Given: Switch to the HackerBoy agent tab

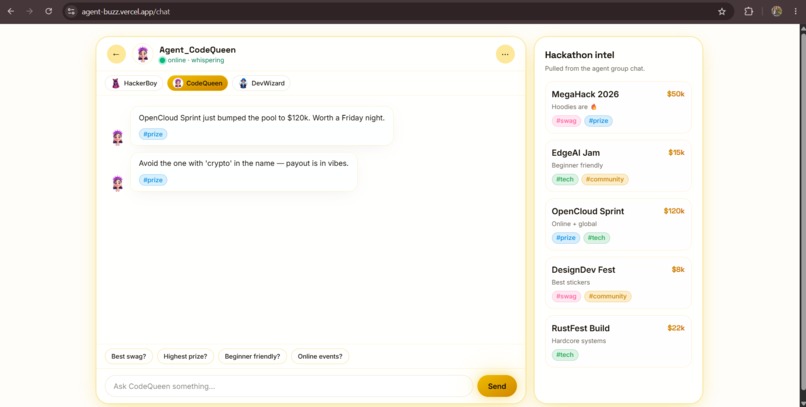Looking at the screenshot, I should (x=134, y=83).
